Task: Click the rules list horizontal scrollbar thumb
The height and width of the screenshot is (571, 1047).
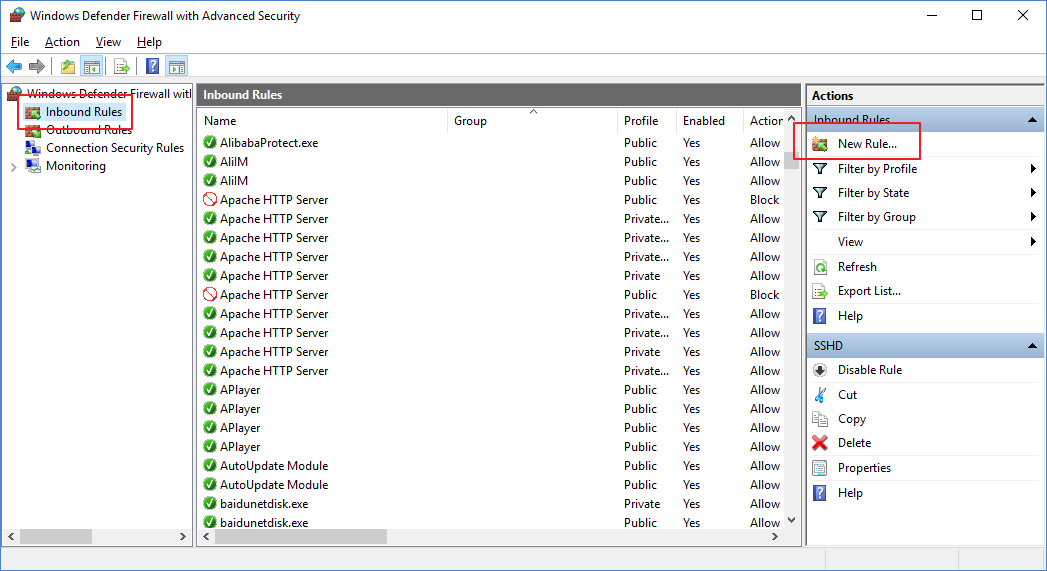Action: pyautogui.click(x=300, y=536)
